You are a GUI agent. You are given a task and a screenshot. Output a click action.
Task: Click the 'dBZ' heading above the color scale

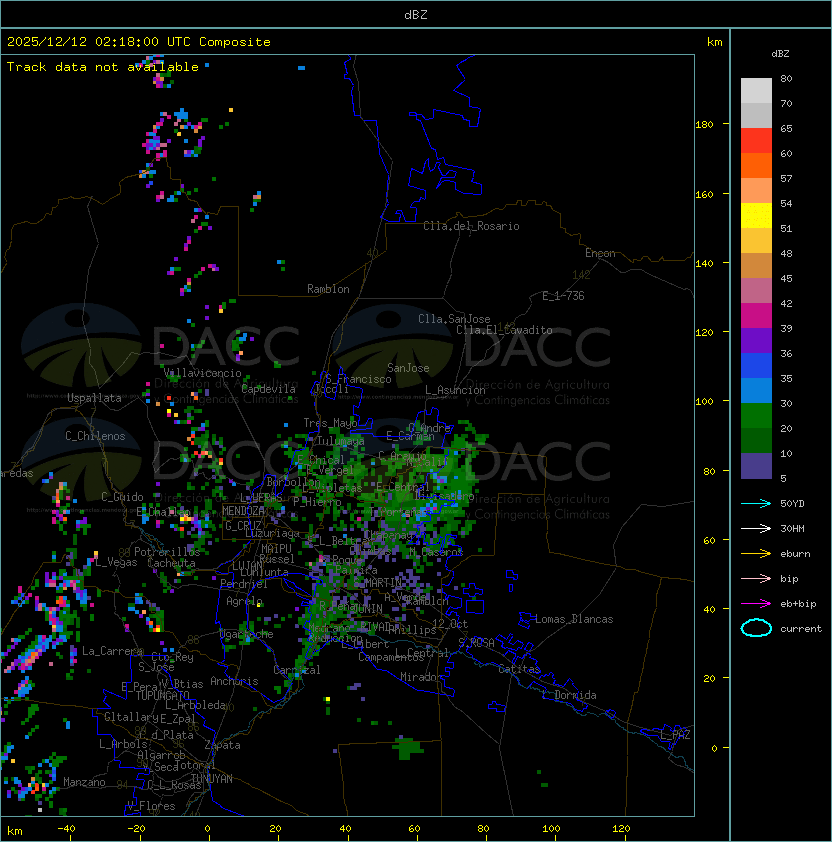780,54
